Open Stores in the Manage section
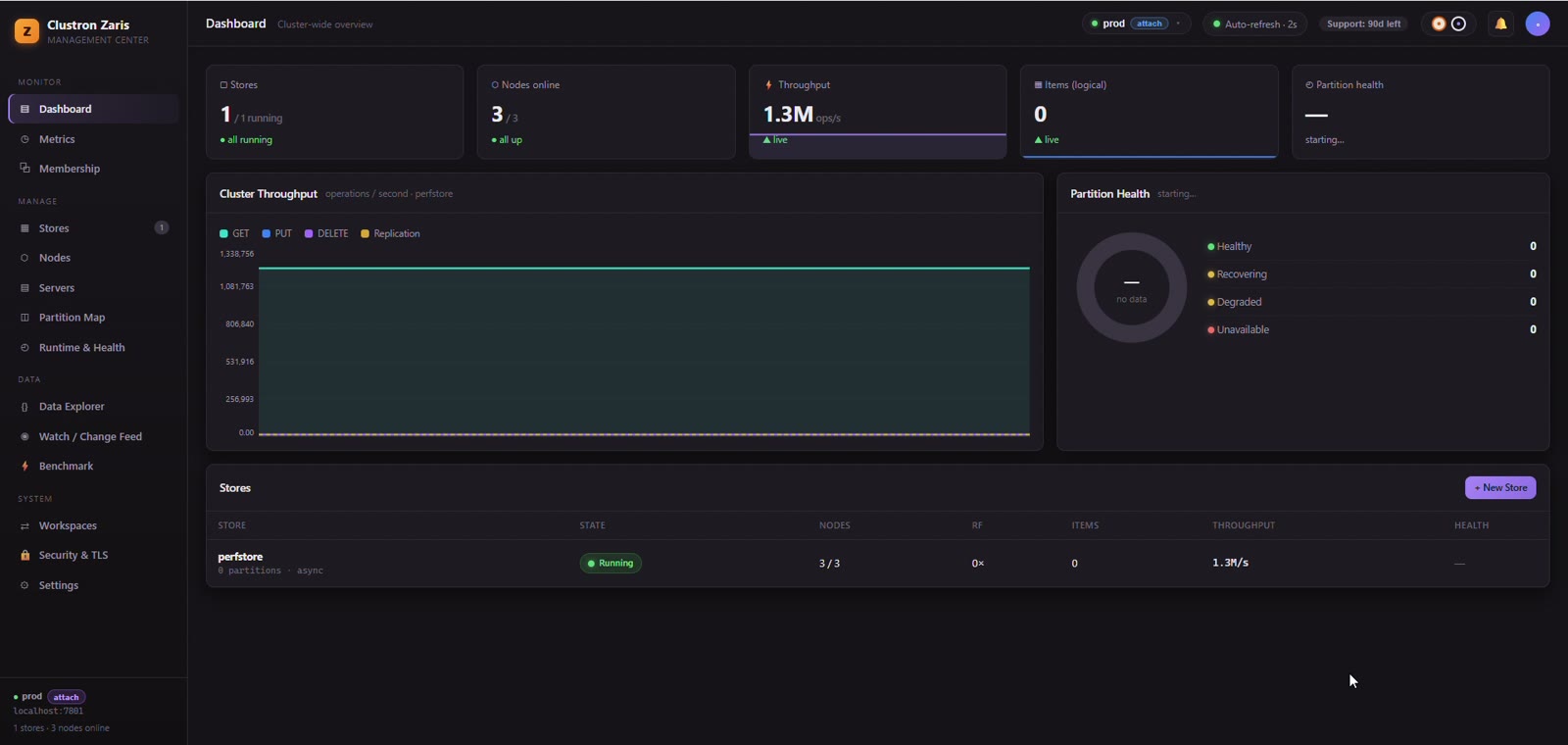Image resolution: width=1568 pixels, height=745 pixels. pos(93,228)
